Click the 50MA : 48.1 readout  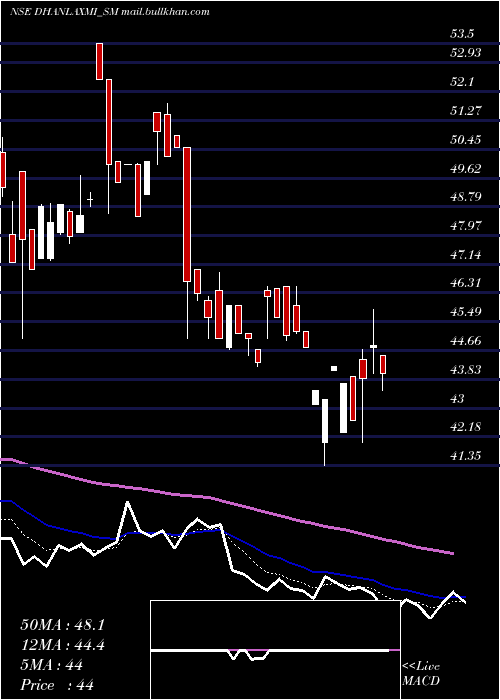click(62, 625)
